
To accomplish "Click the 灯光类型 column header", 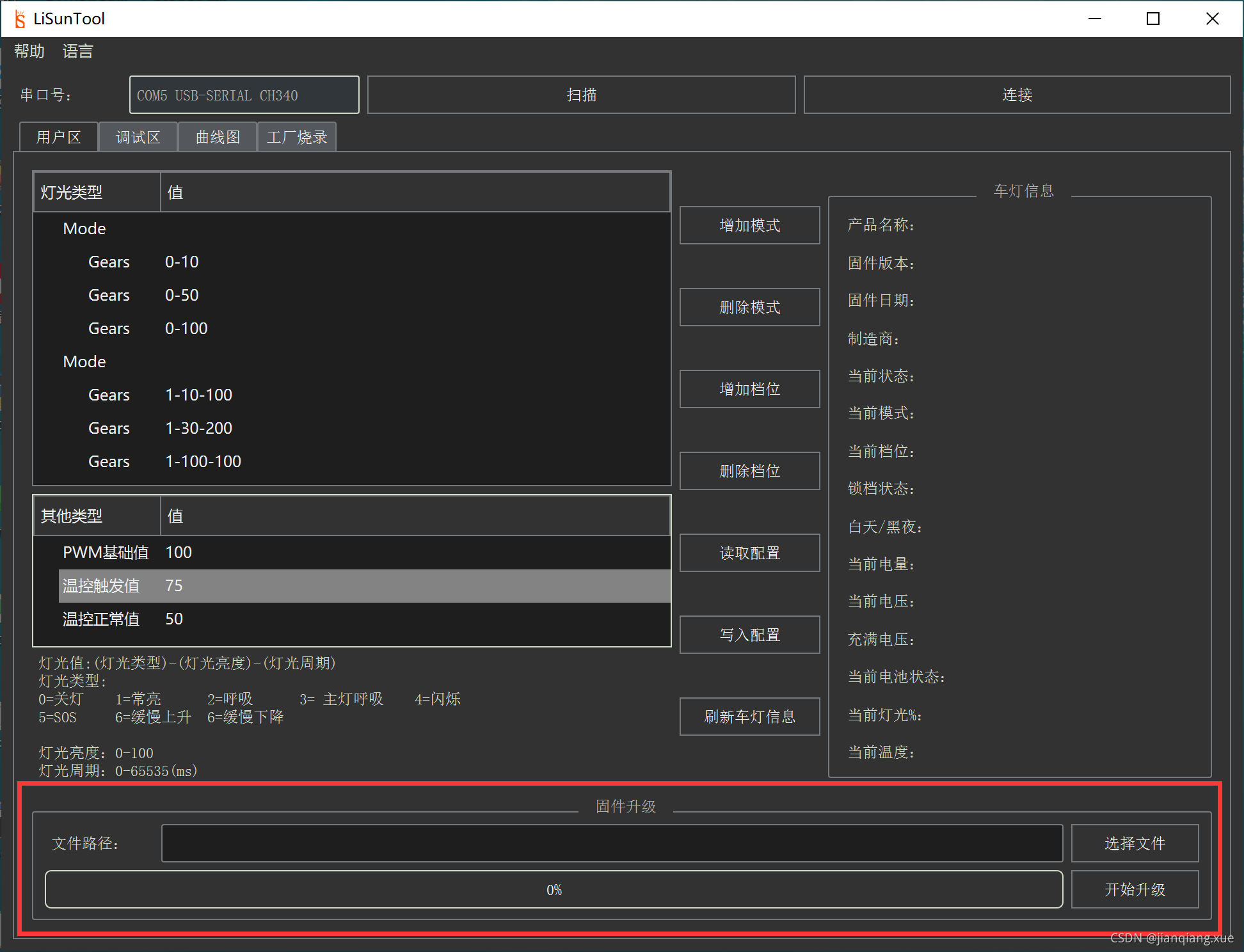I will (x=97, y=192).
